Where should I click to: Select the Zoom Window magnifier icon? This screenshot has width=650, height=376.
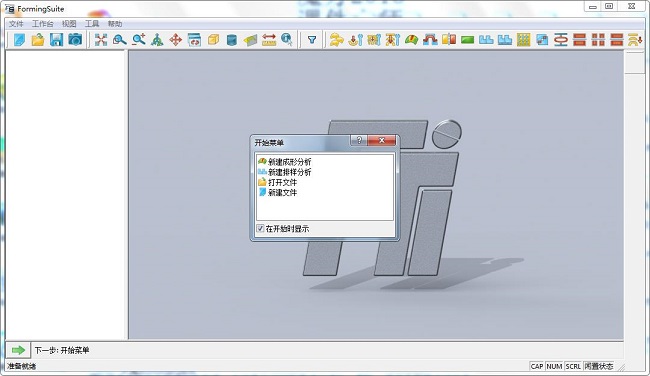point(119,40)
